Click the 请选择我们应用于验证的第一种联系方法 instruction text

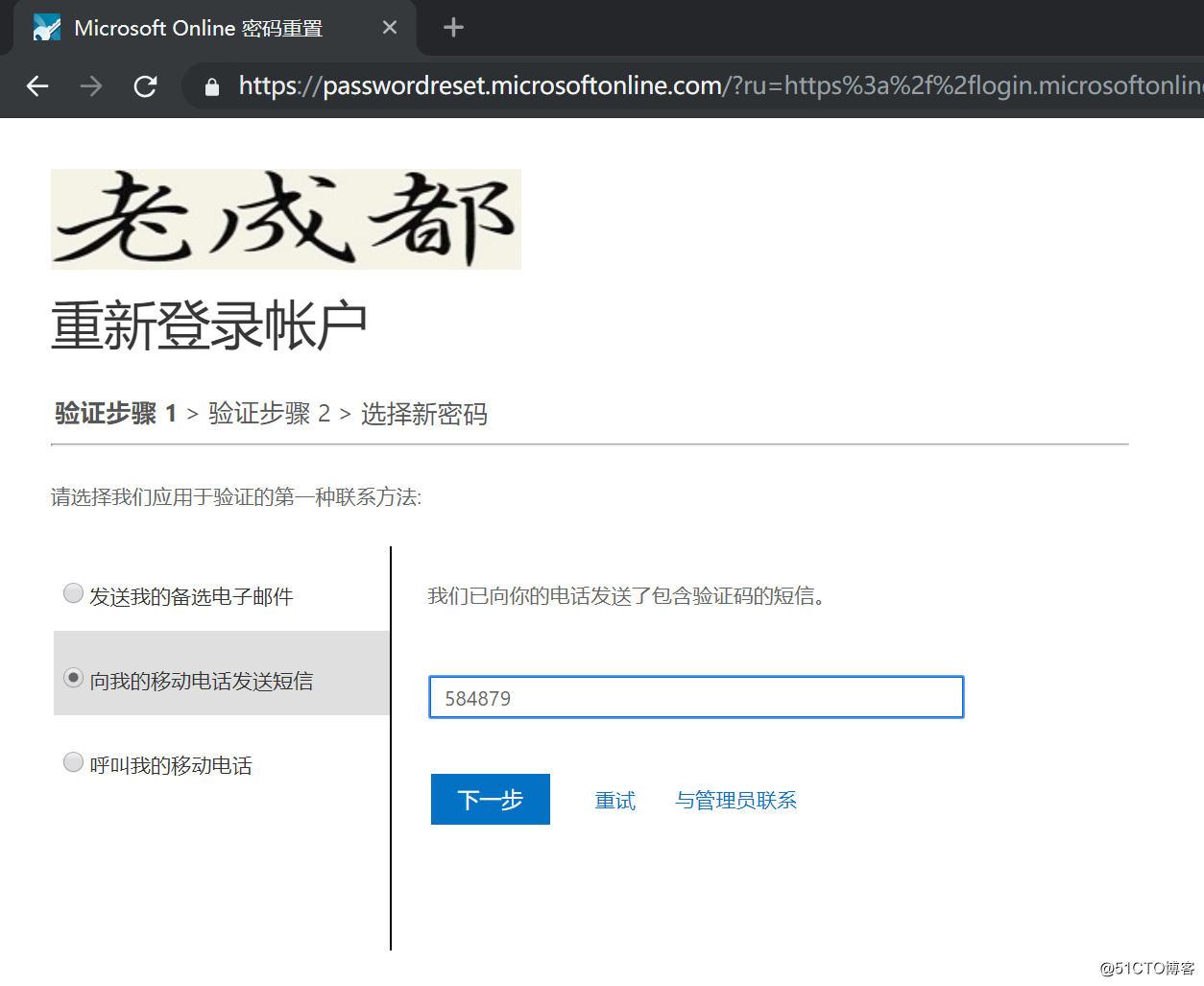236,497
